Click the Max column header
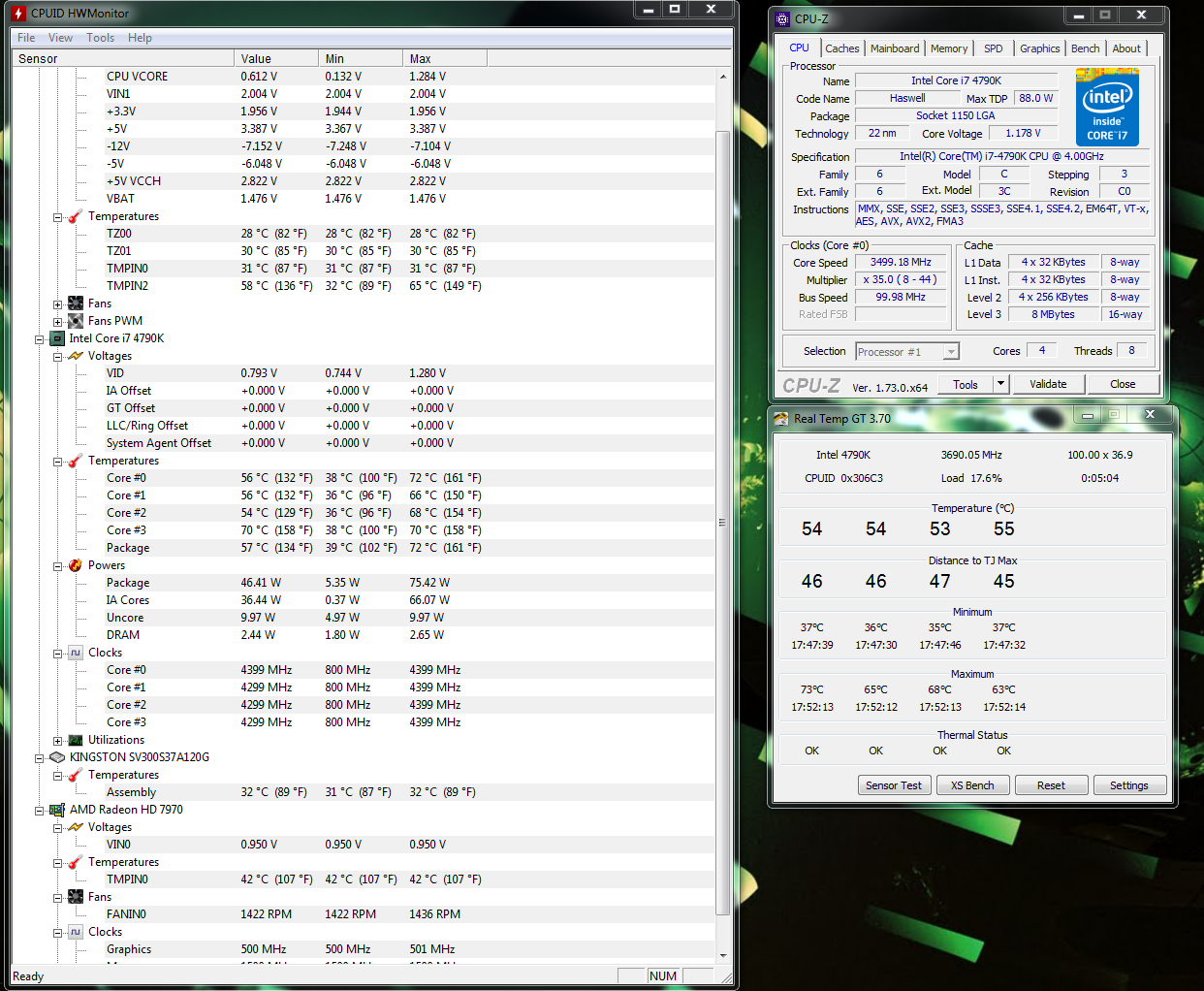 coord(445,59)
